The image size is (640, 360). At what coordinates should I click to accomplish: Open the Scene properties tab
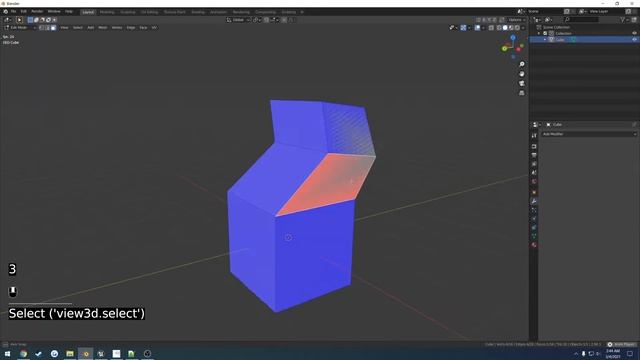tap(534, 173)
